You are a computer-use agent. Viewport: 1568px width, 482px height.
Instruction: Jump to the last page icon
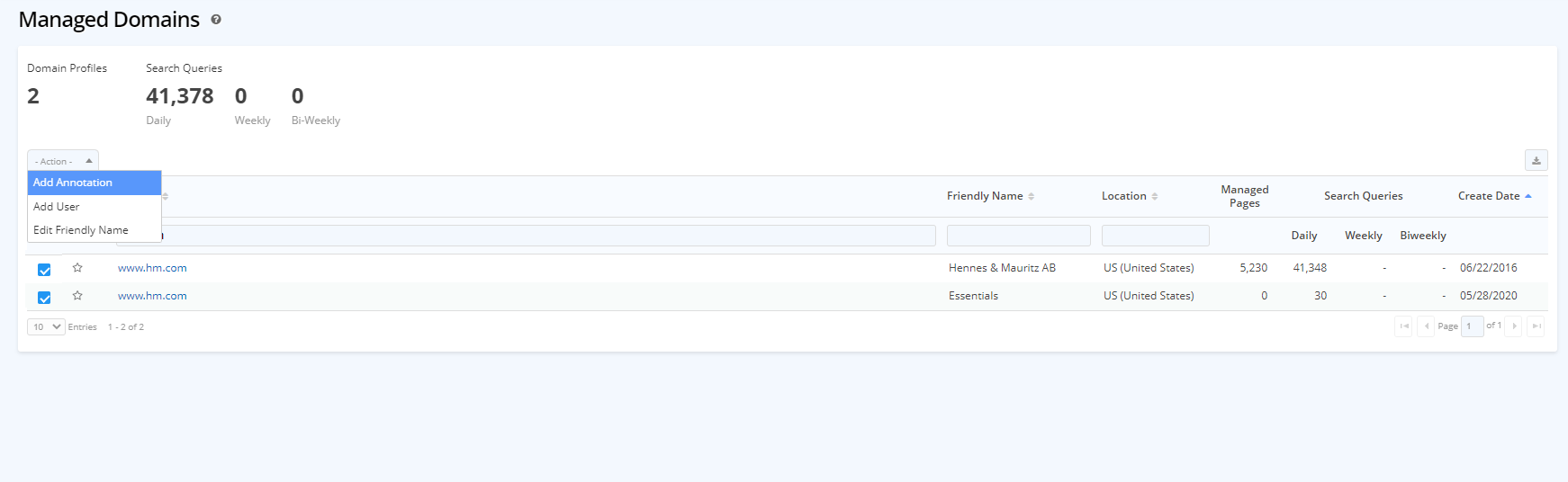click(x=1536, y=326)
